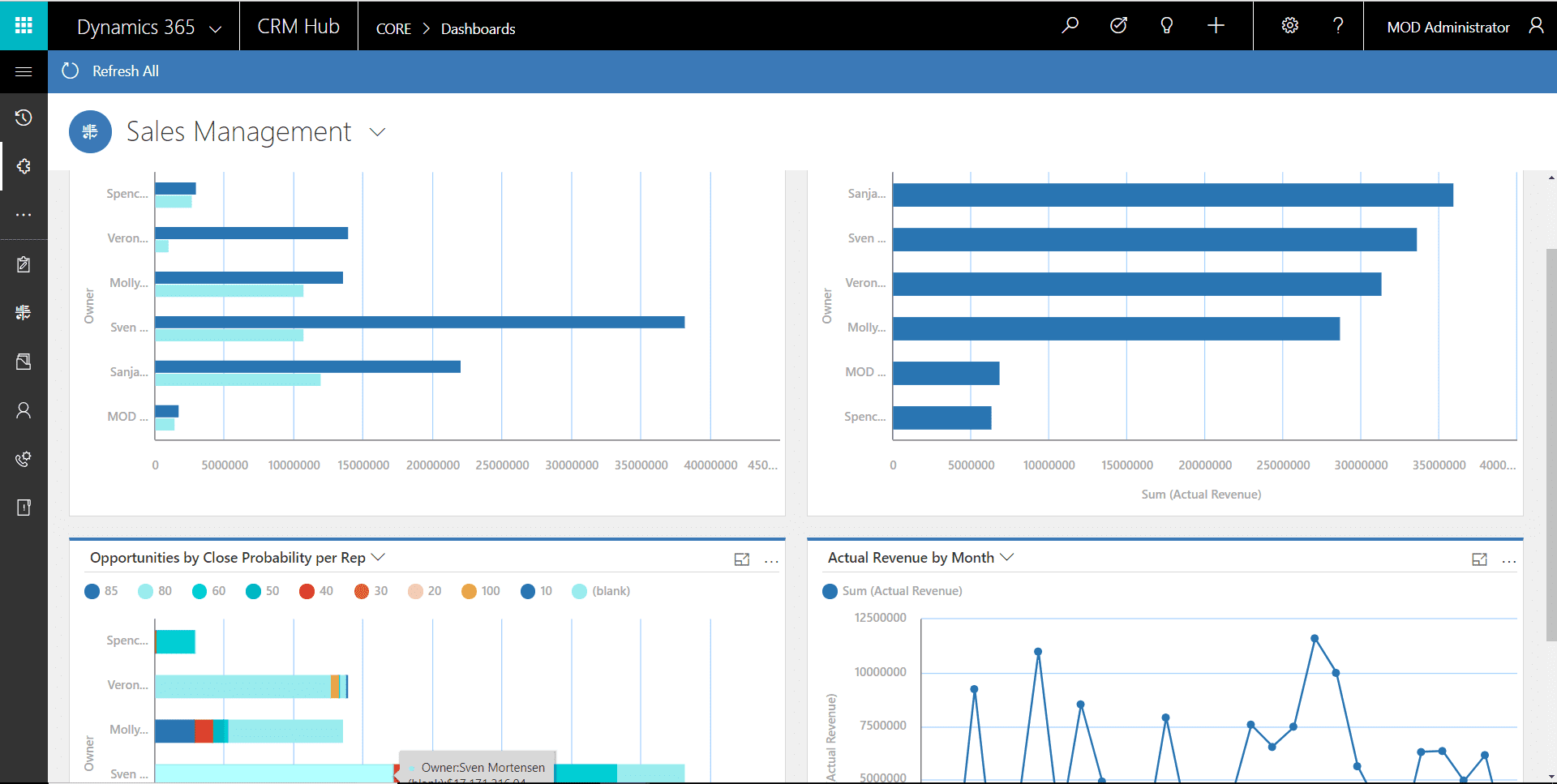The height and width of the screenshot is (784, 1557).
Task: Open the CRM Hub menu
Action: coord(298,25)
